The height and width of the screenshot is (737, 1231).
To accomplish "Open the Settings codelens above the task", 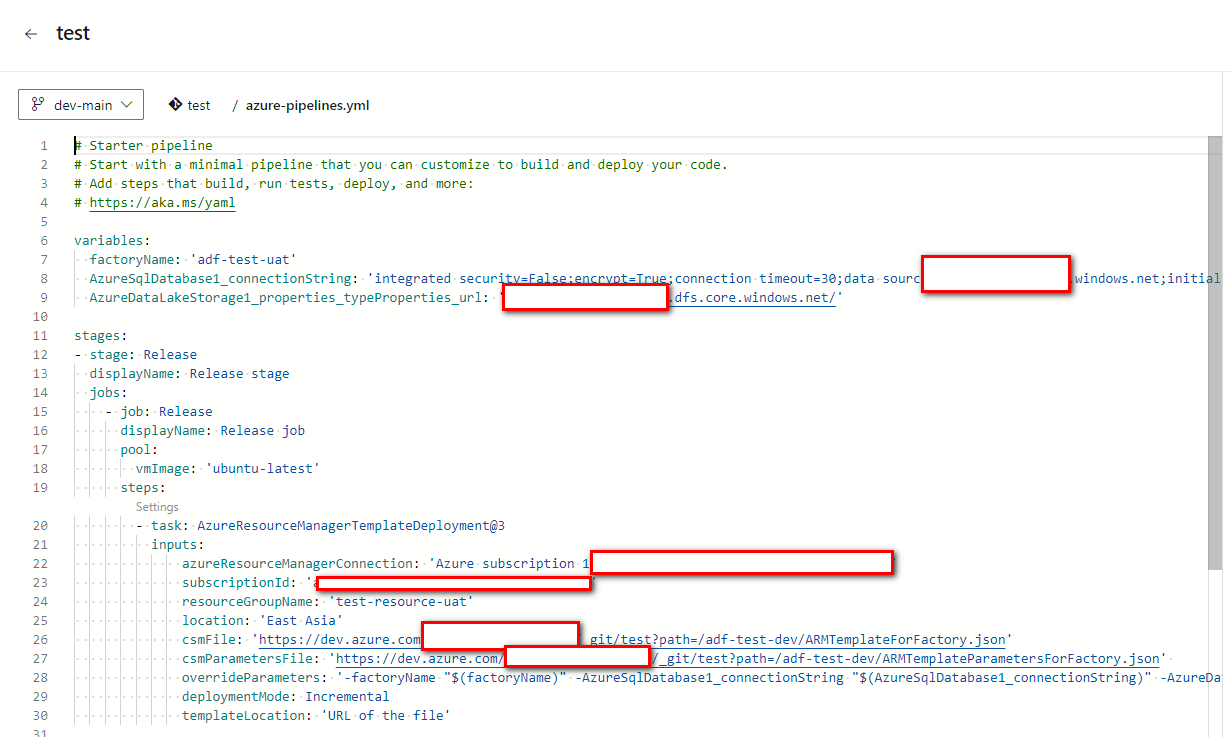I will coord(157,507).
